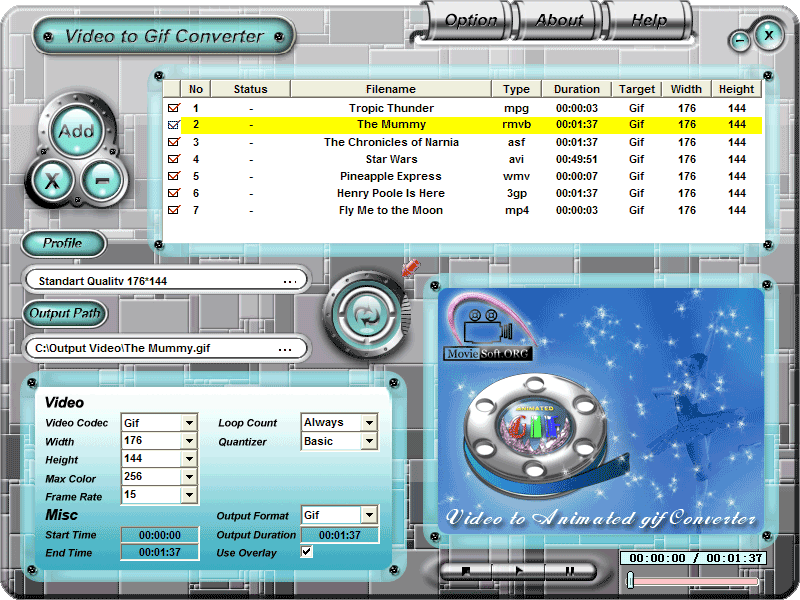Open the Frame Rate dropdown
800x600 pixels.
click(189, 494)
